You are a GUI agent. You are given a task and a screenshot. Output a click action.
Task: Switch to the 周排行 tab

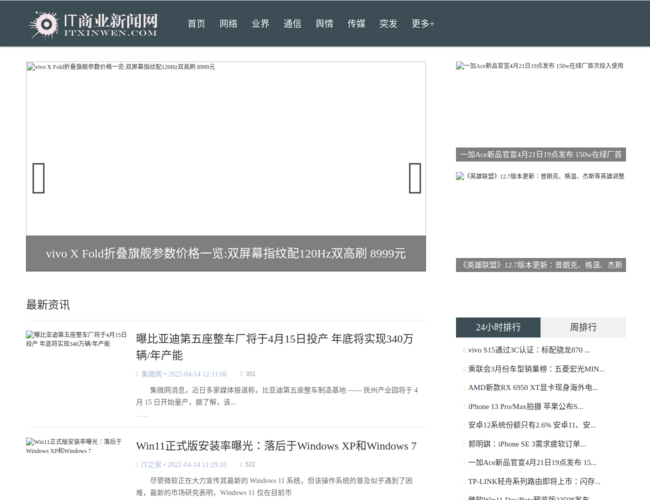coord(583,327)
